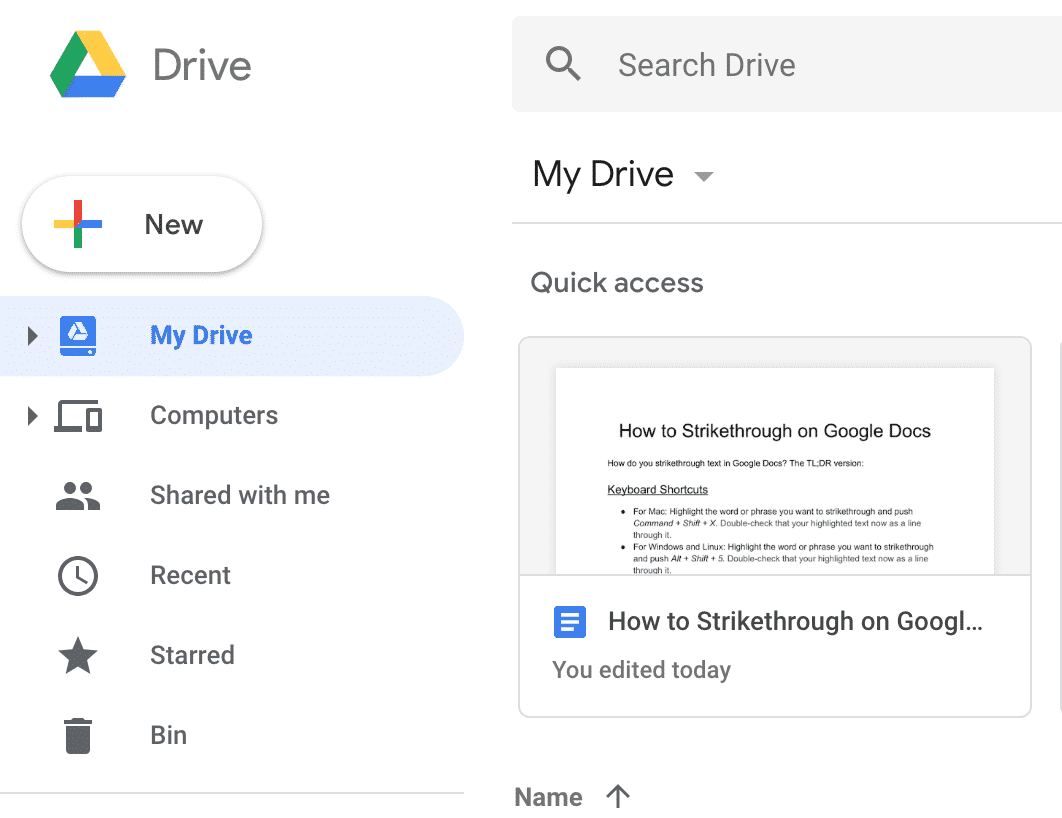This screenshot has height=818, width=1062.
Task: Click the Recent clock icon
Action: [x=78, y=576]
